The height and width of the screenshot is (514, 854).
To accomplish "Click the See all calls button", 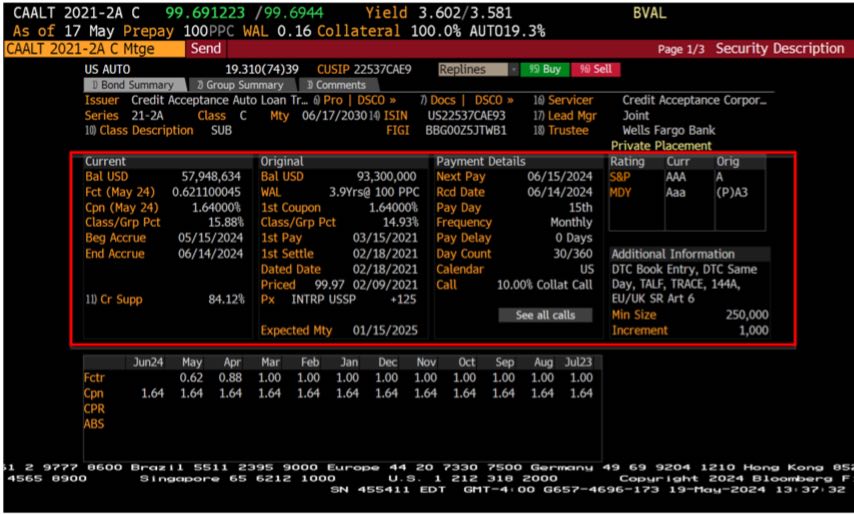I will tap(545, 315).
